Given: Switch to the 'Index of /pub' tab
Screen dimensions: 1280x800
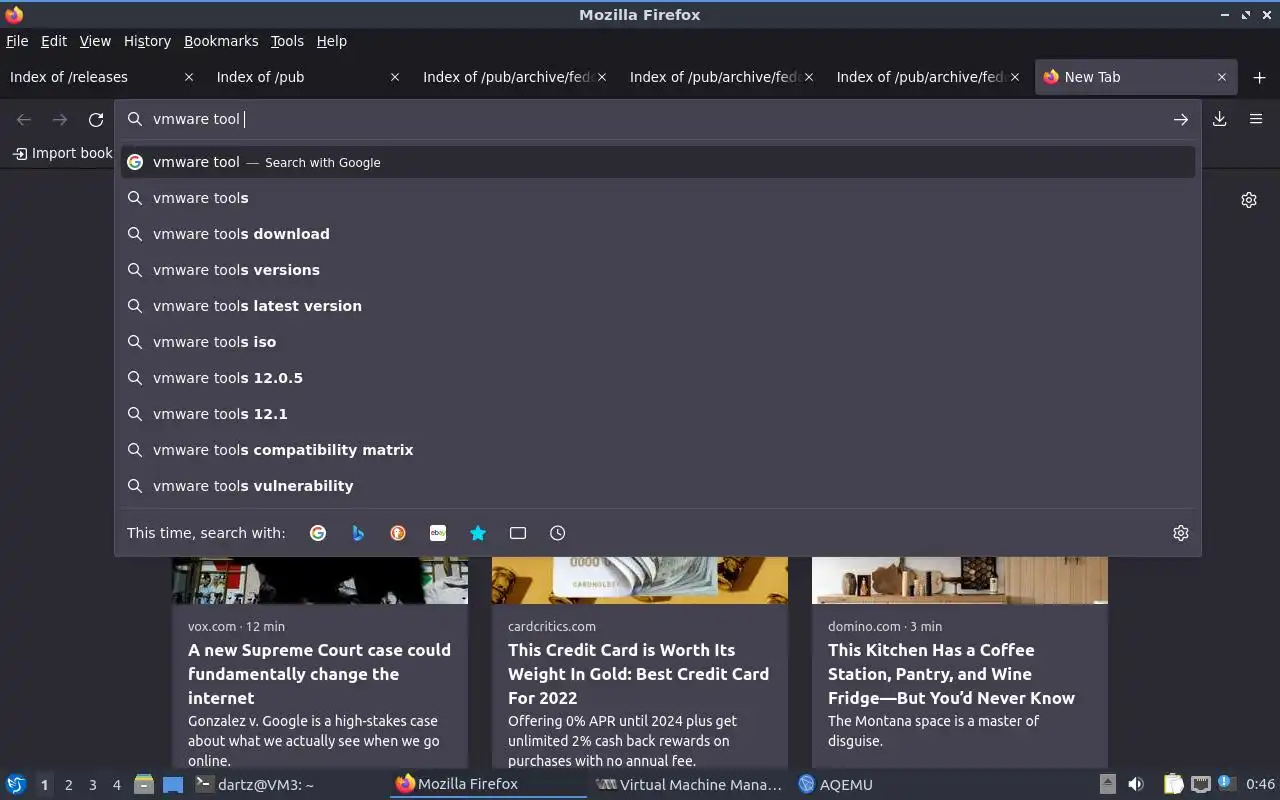Looking at the screenshot, I should coord(308,77).
